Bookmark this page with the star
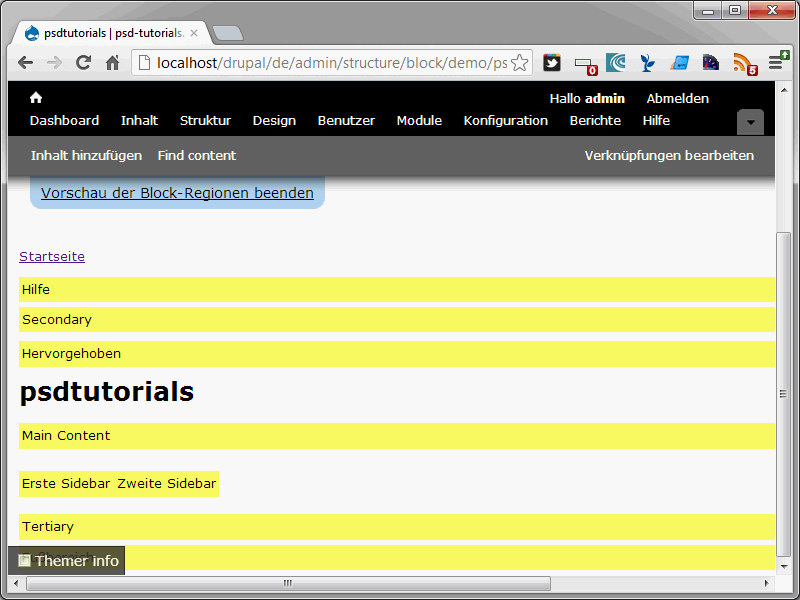Screen dimensions: 800x600 coord(519,63)
